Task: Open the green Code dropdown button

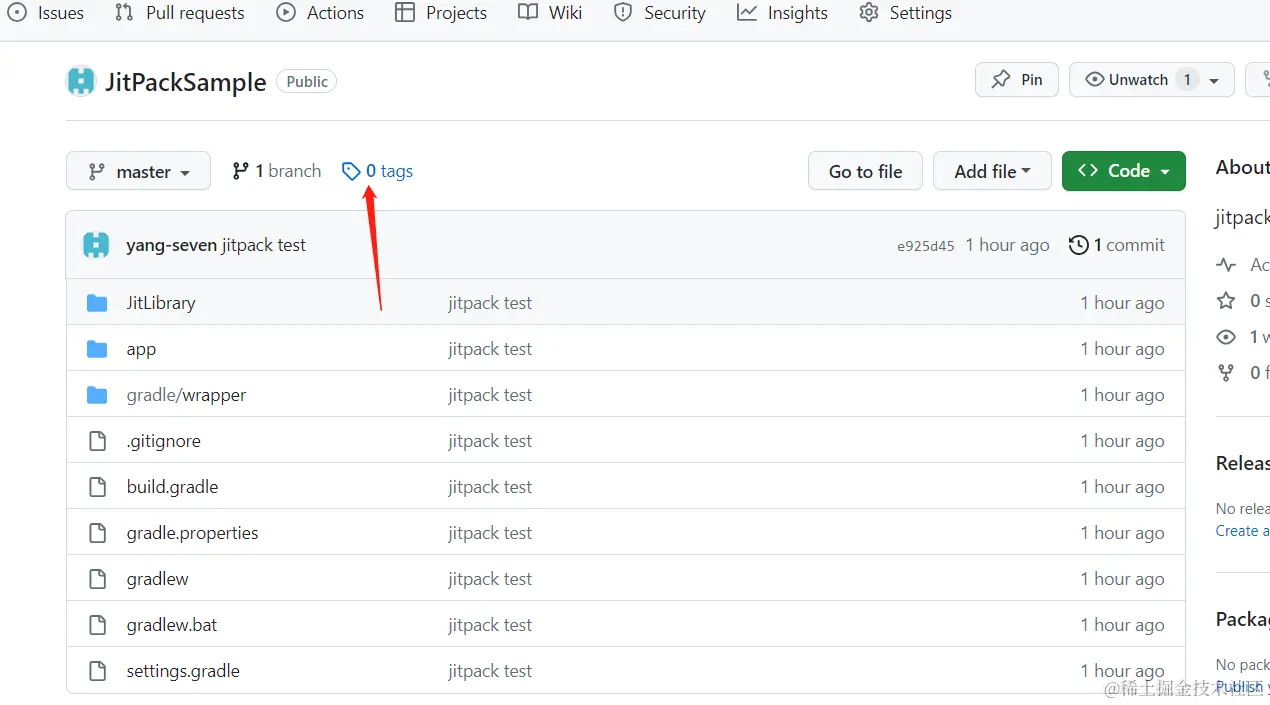Action: click(1124, 171)
